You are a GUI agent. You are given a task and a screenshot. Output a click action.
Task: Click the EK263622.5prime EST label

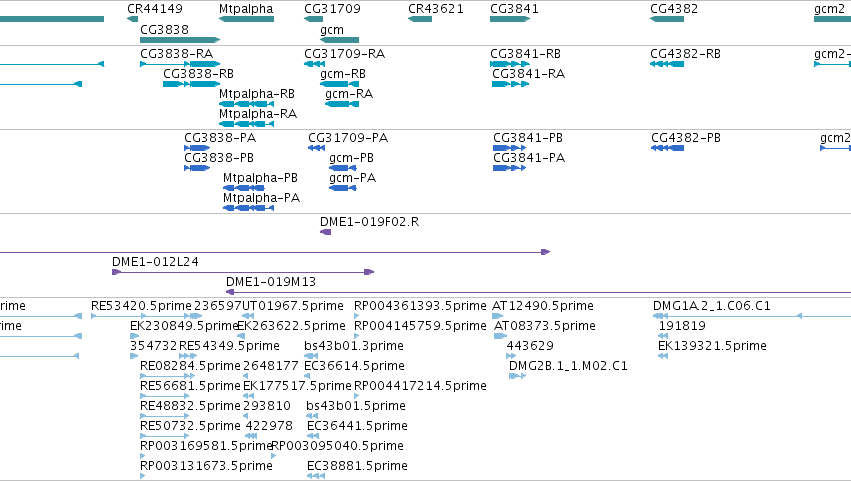pos(291,326)
